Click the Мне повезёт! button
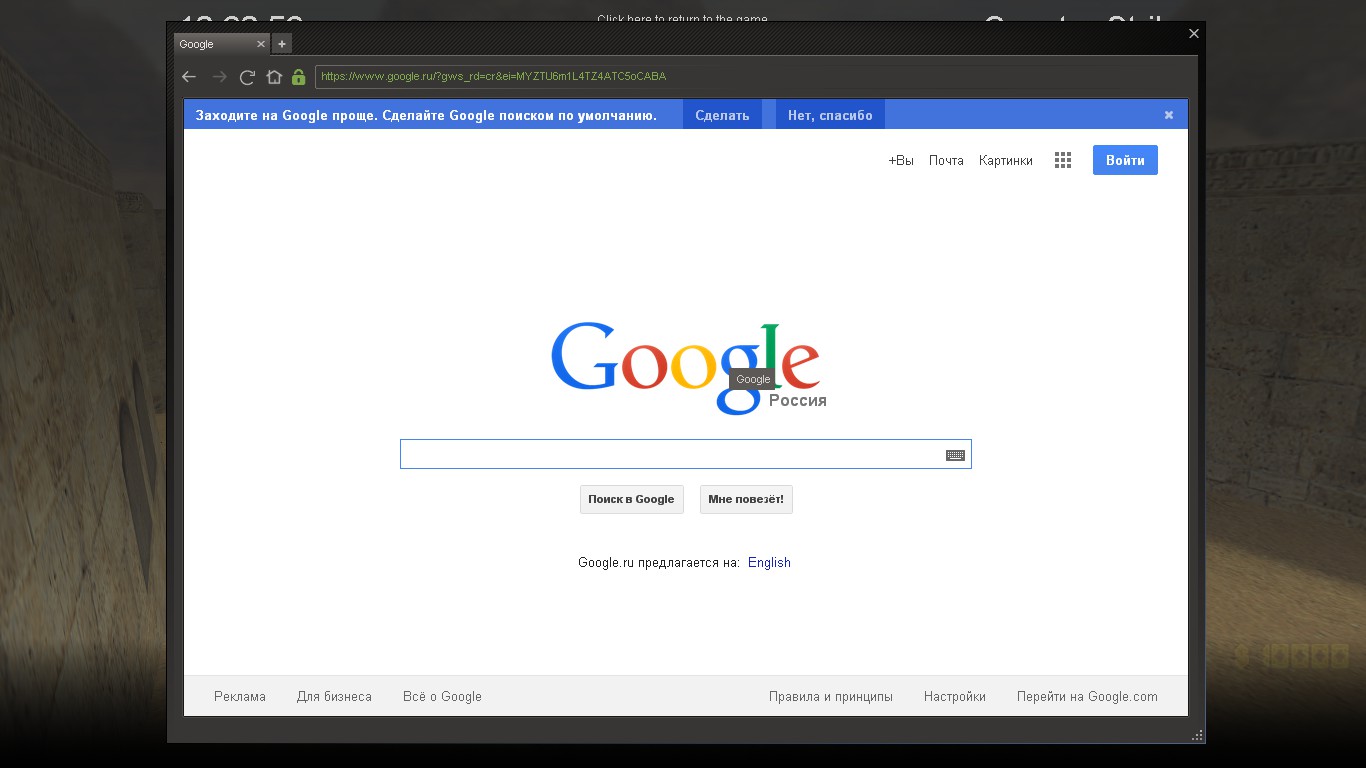This screenshot has width=1366, height=768. [x=746, y=500]
